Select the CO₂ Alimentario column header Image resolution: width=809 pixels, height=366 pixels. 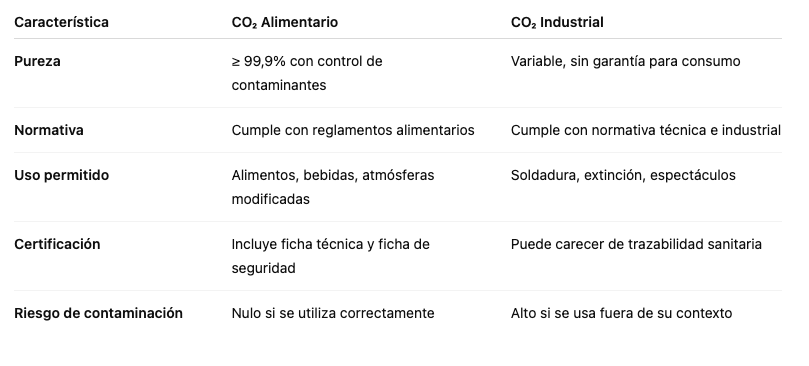tap(285, 22)
